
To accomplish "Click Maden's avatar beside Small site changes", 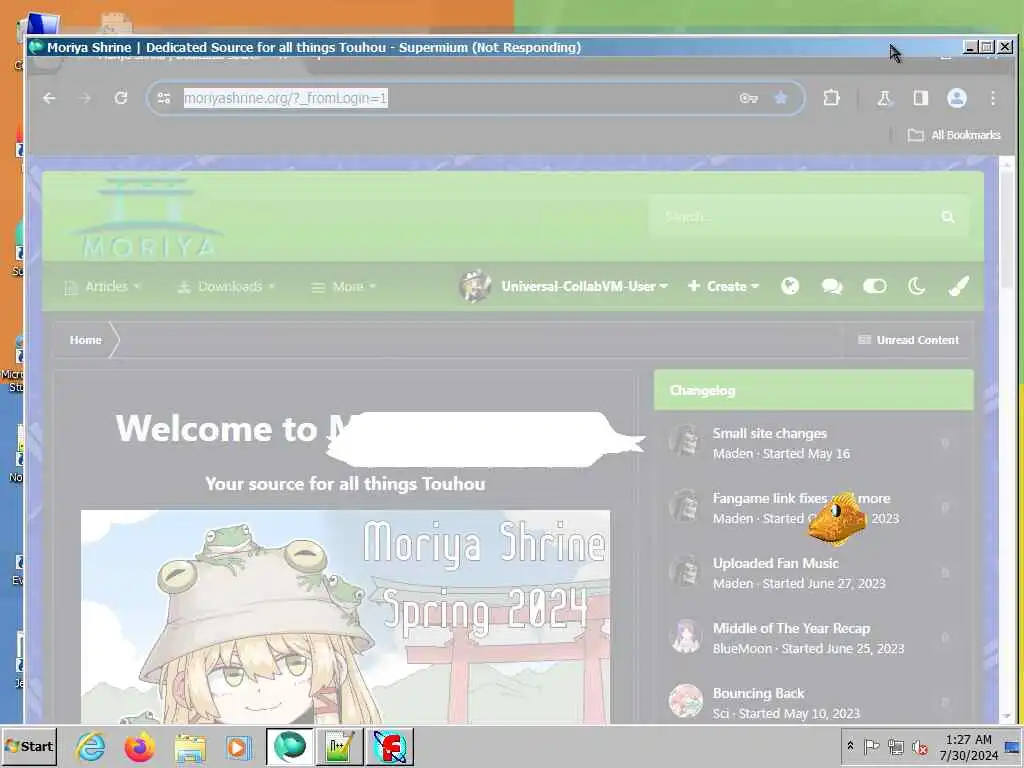I will [x=685, y=441].
